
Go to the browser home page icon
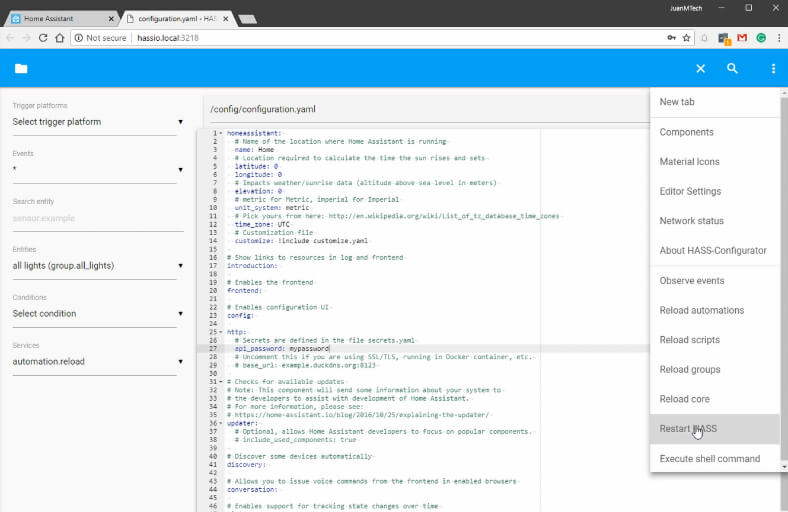(x=60, y=38)
